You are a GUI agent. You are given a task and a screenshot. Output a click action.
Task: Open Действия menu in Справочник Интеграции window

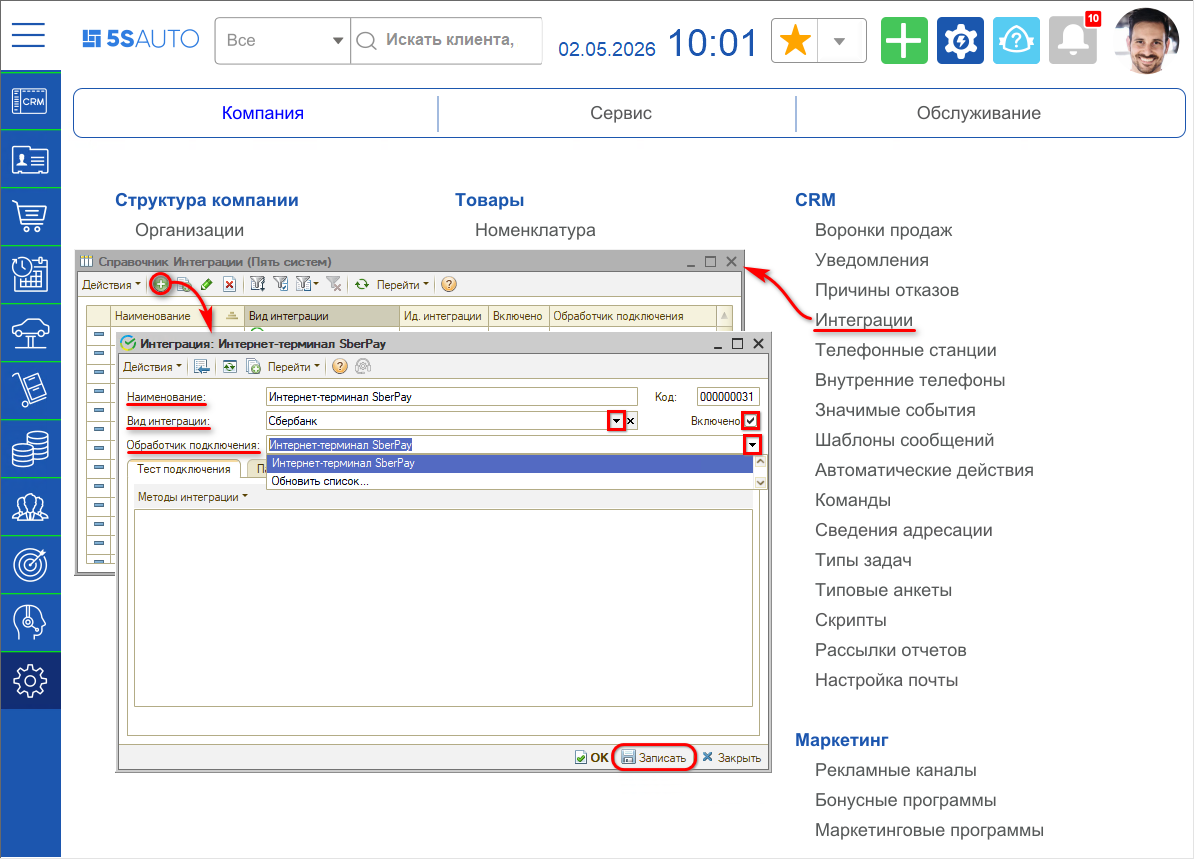click(x=111, y=285)
